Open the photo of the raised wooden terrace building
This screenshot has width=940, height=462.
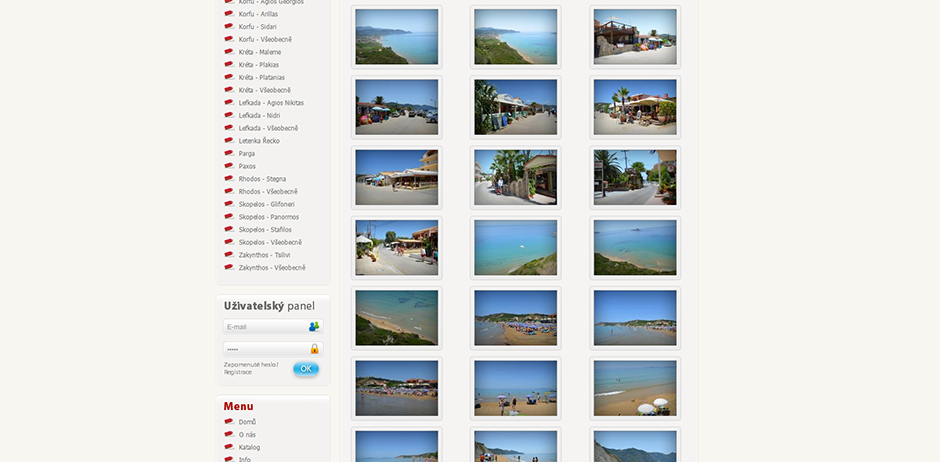[x=635, y=37]
